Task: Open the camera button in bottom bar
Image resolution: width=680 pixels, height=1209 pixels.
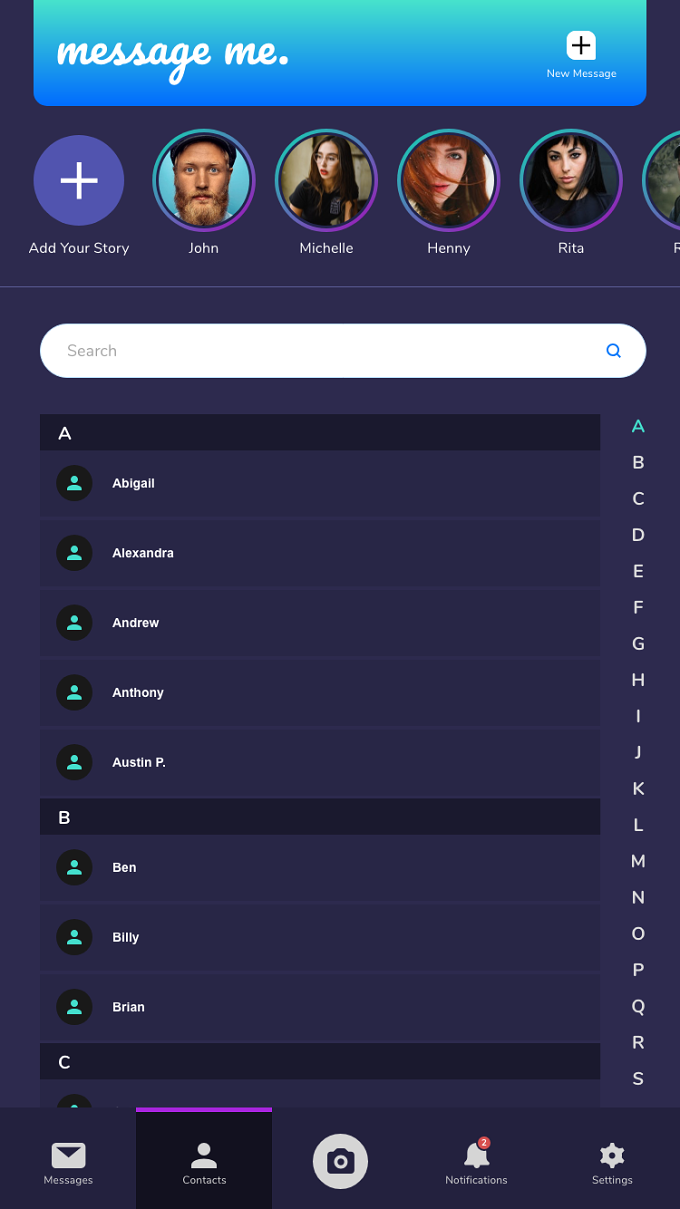Action: (x=340, y=1161)
